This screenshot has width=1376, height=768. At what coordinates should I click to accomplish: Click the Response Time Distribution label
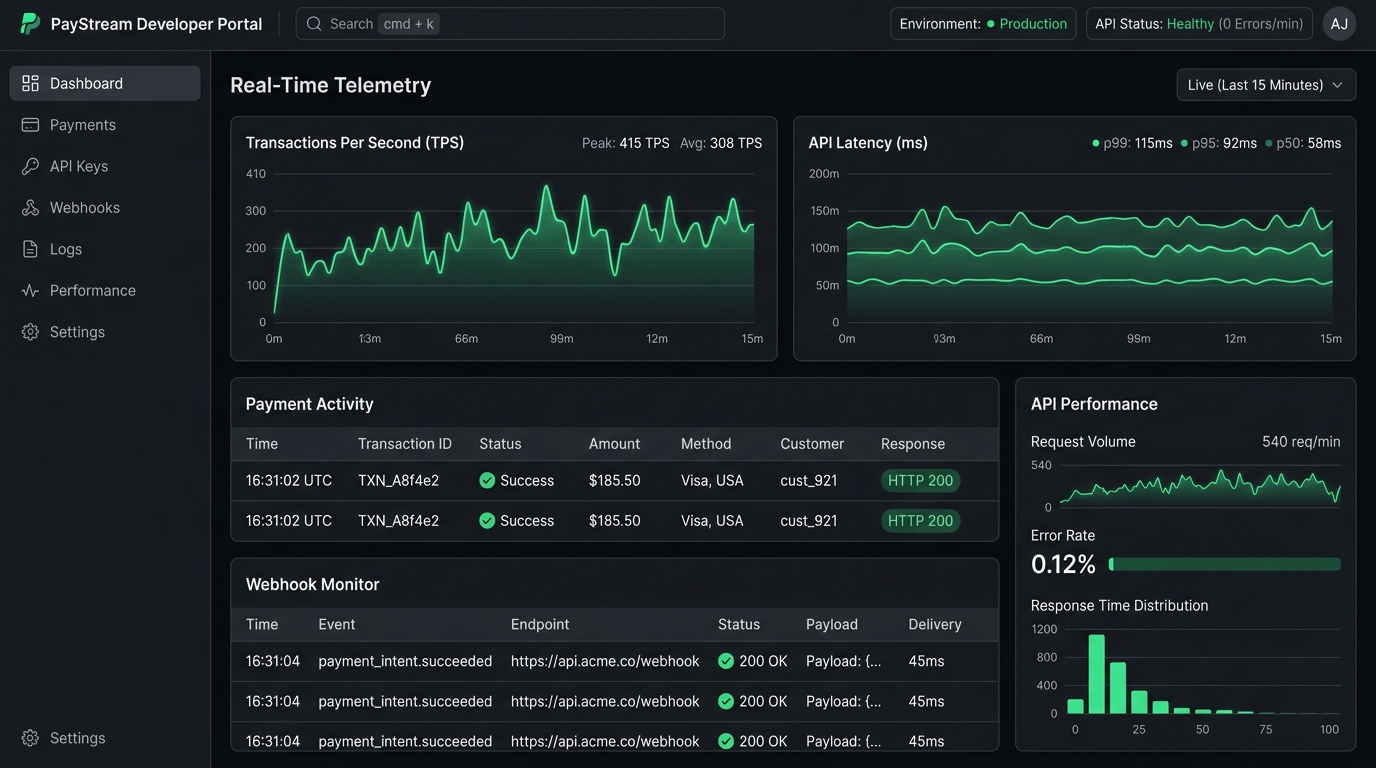click(x=1119, y=606)
